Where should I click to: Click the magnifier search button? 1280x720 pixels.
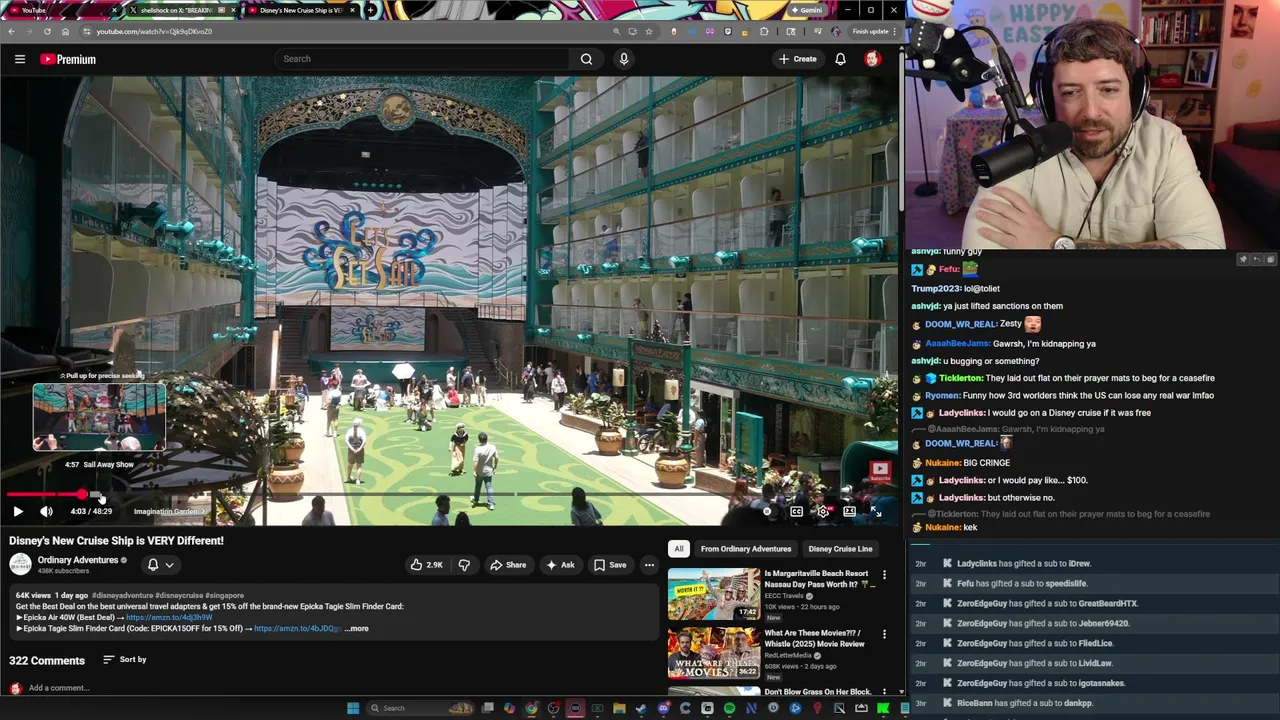coord(586,59)
